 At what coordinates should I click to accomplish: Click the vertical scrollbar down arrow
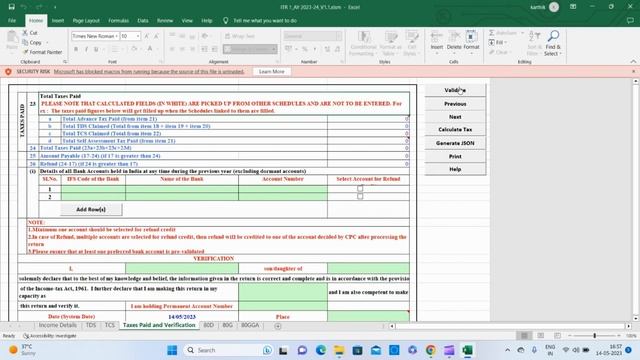click(636, 318)
